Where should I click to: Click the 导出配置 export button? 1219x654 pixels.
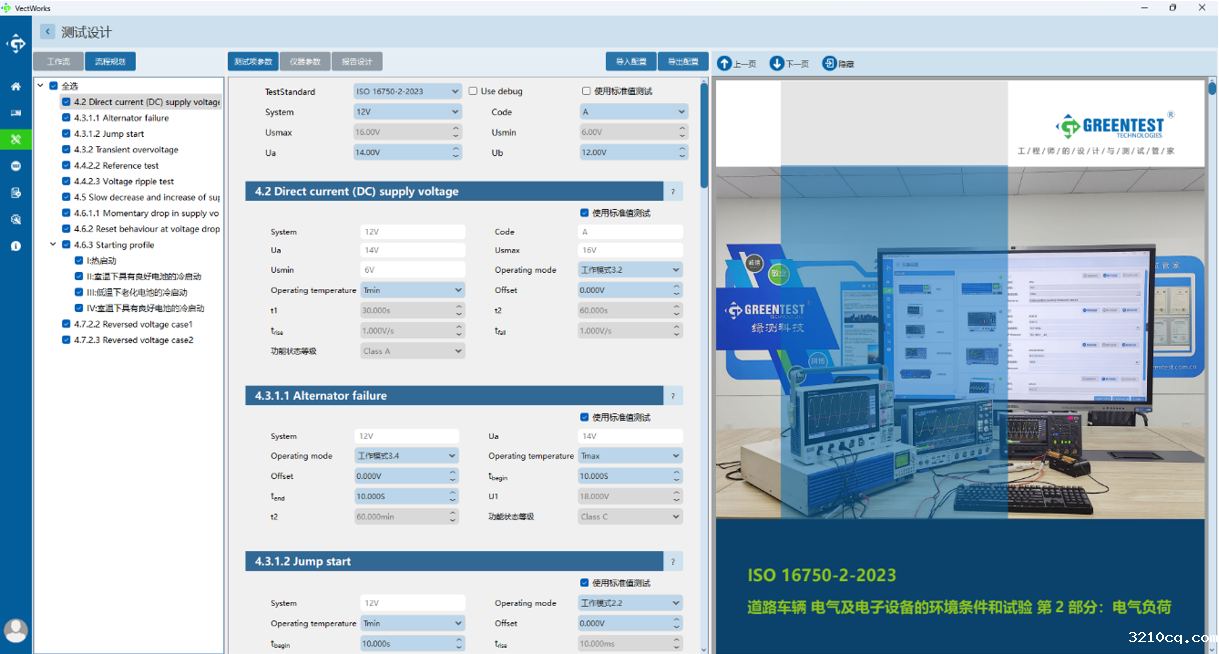pos(684,62)
